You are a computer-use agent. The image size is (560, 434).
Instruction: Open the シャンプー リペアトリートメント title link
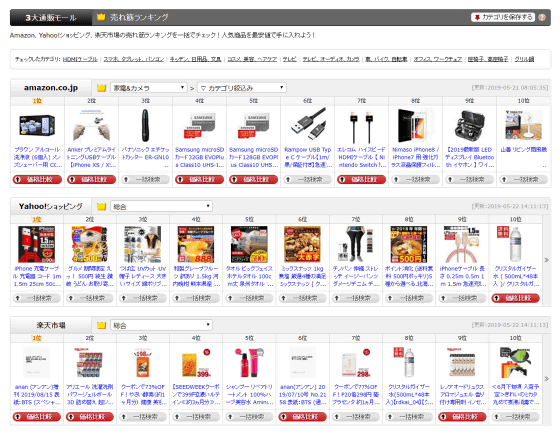(249, 395)
